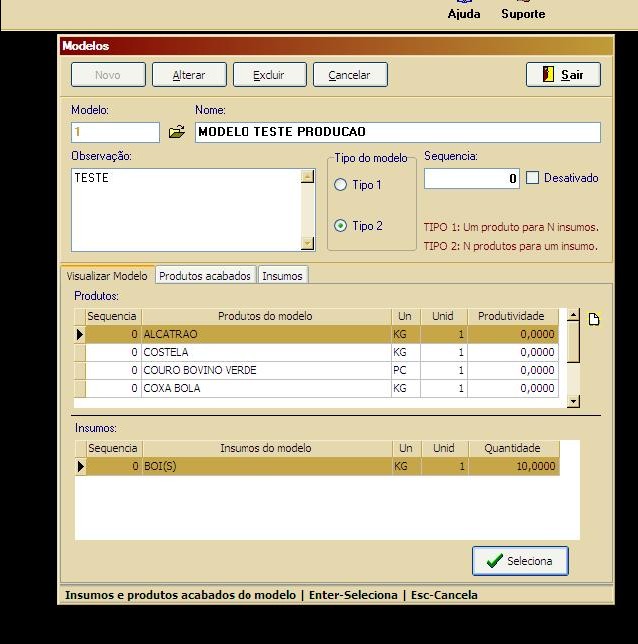The image size is (638, 644).
Task: Click the Alterar button
Action: pos(189,75)
